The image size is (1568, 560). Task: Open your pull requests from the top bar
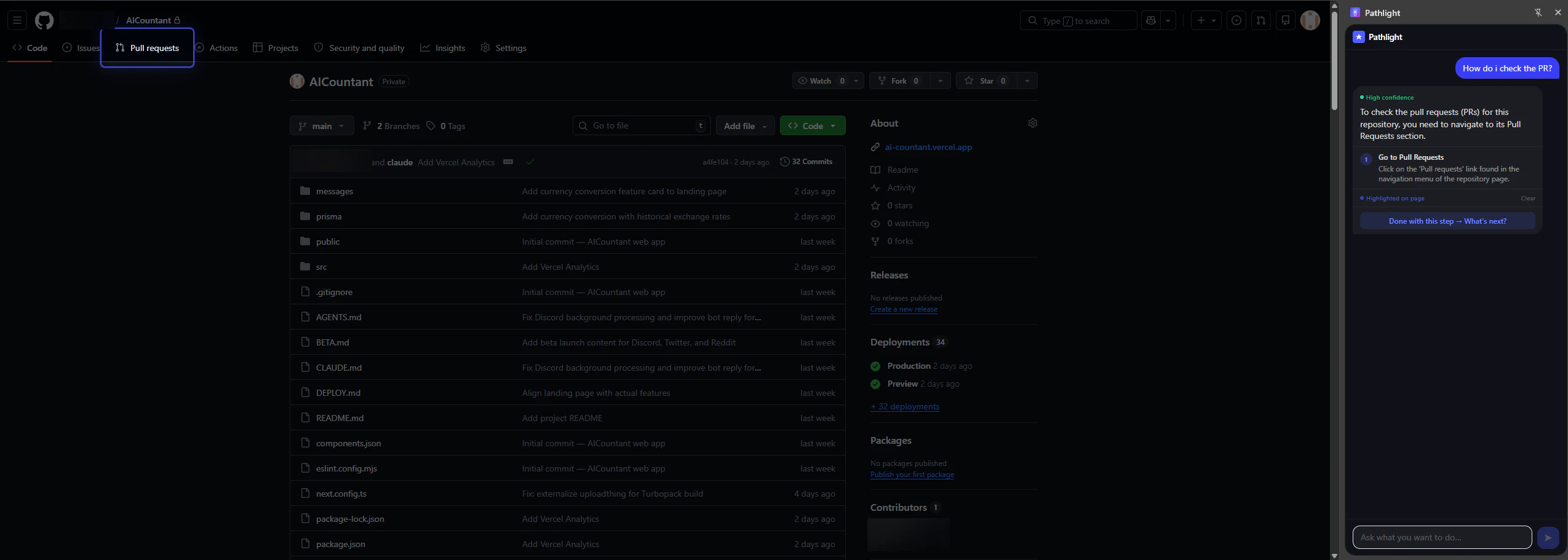tap(1260, 20)
